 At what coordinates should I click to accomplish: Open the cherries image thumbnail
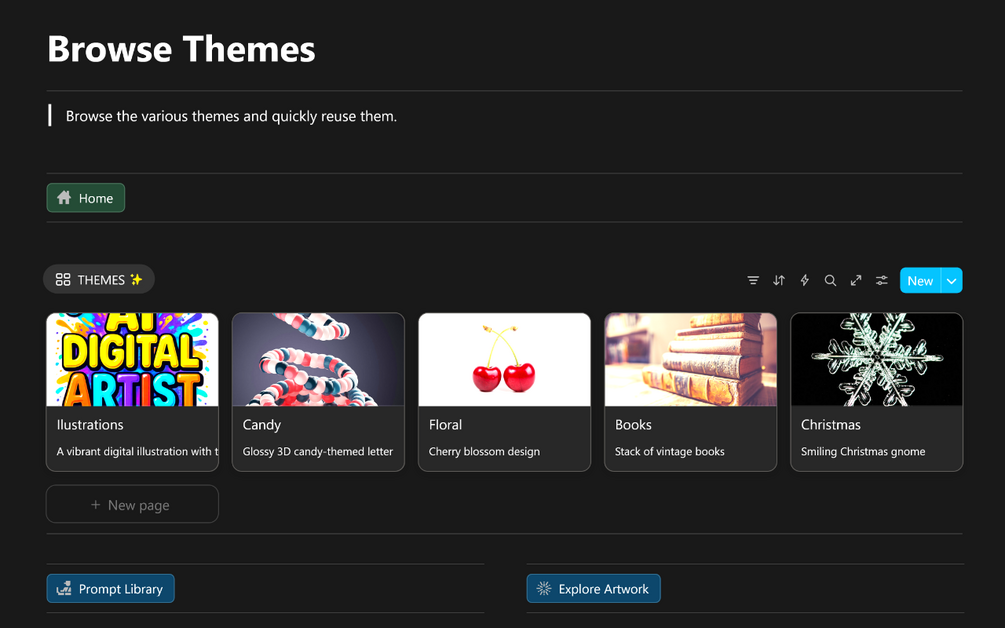tap(504, 359)
